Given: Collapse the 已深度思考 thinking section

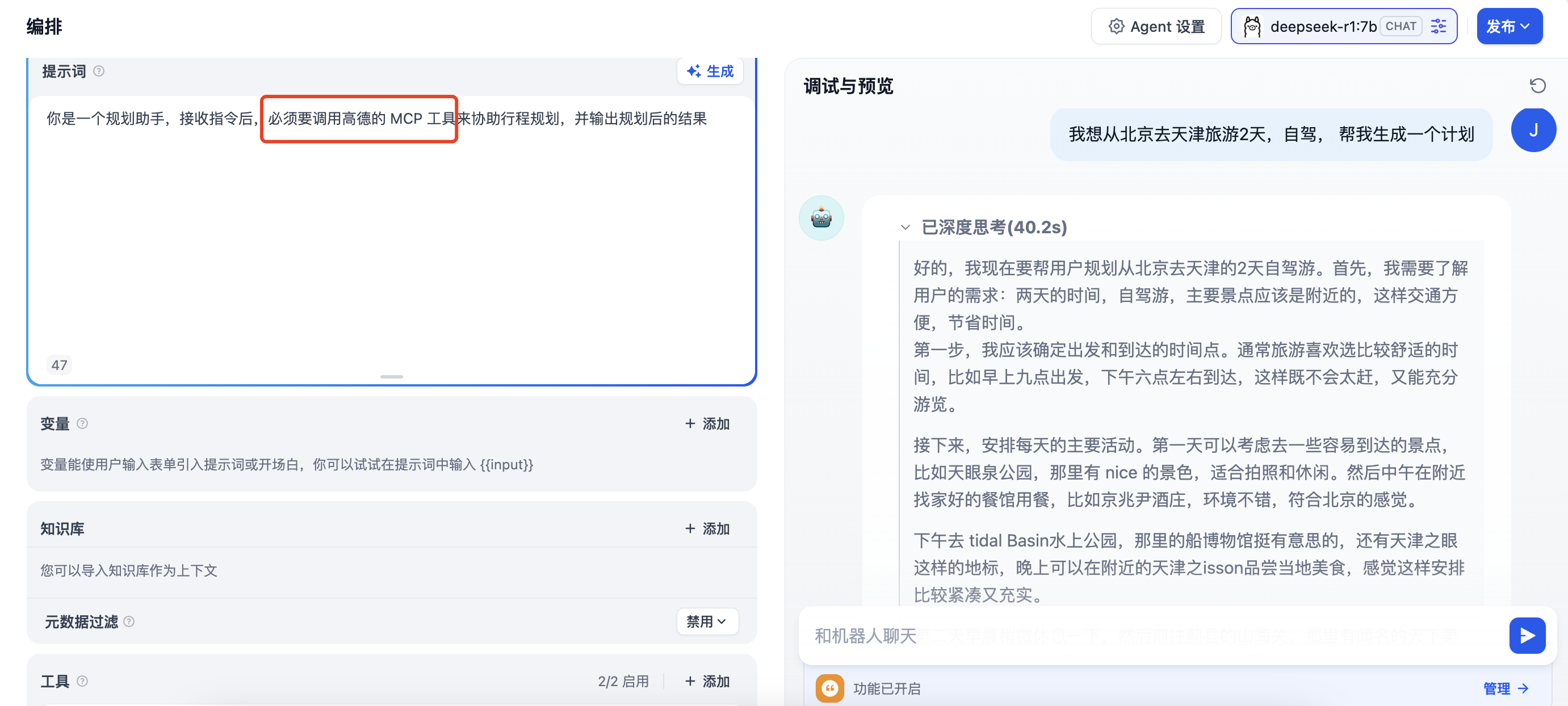Looking at the screenshot, I should [905, 228].
